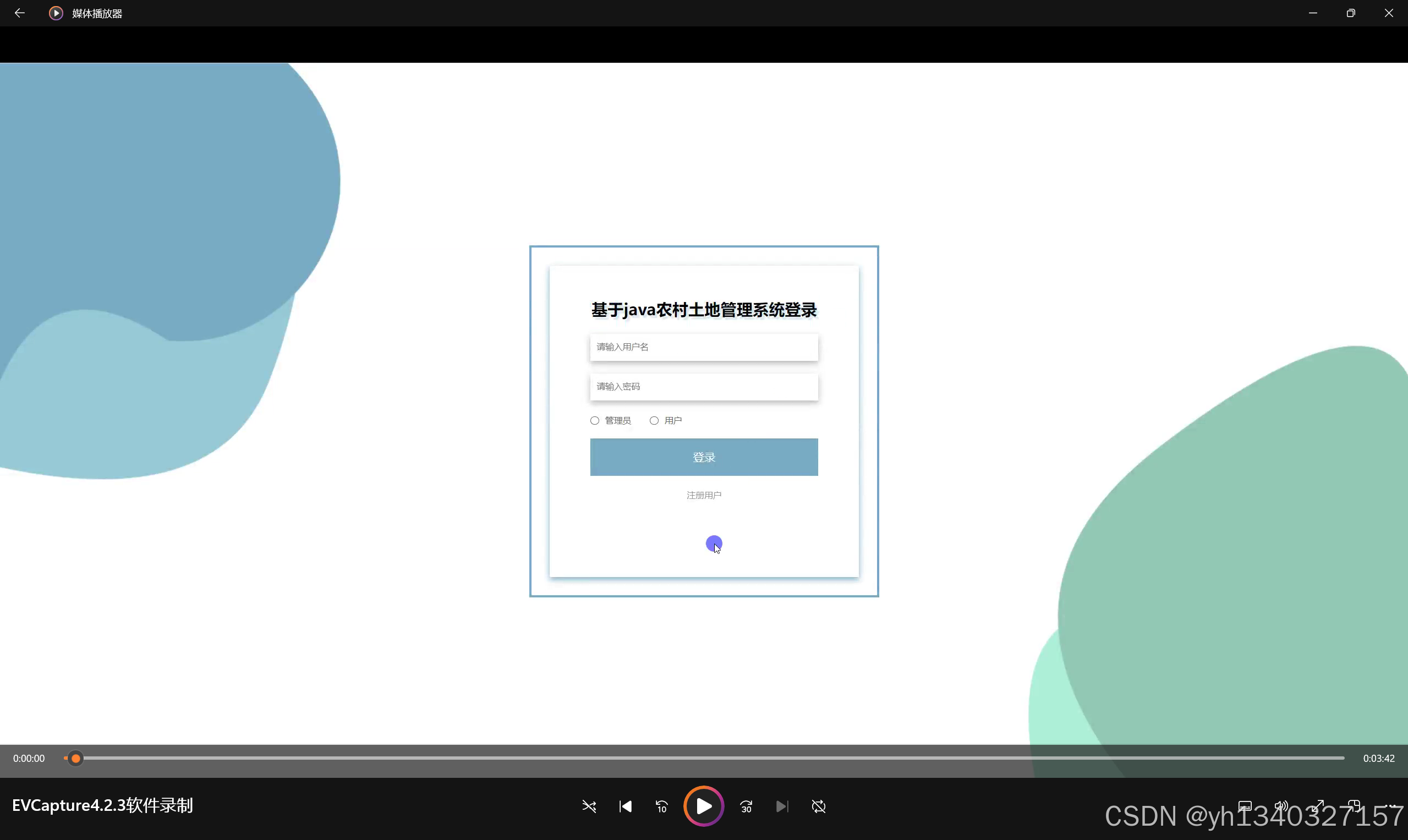This screenshot has width=1408, height=840.
Task: Toggle the repeat mode icon
Action: [819, 806]
